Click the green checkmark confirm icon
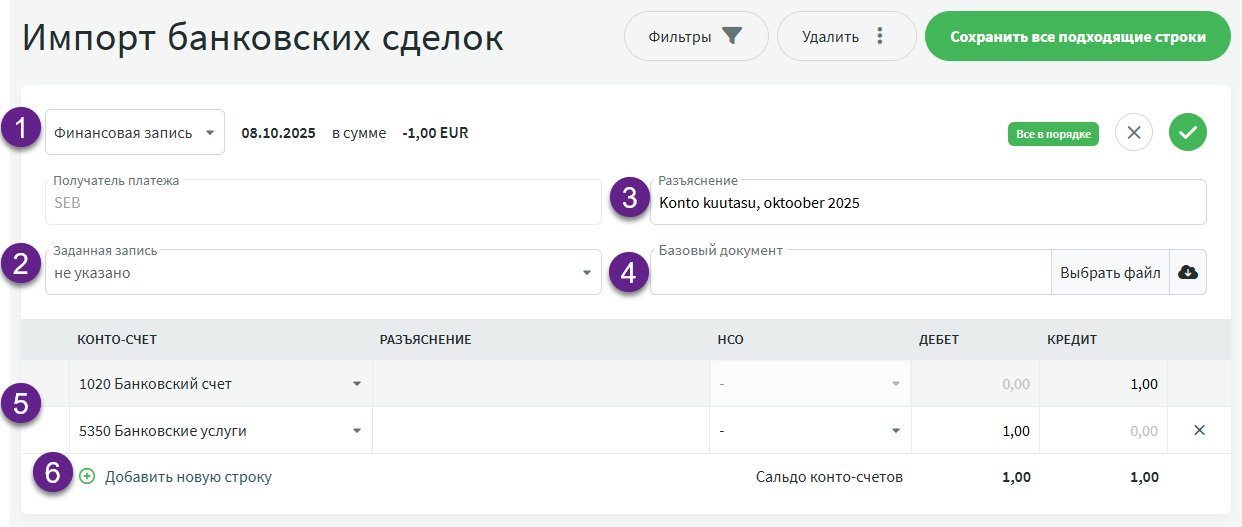1242x527 pixels. click(x=1187, y=133)
